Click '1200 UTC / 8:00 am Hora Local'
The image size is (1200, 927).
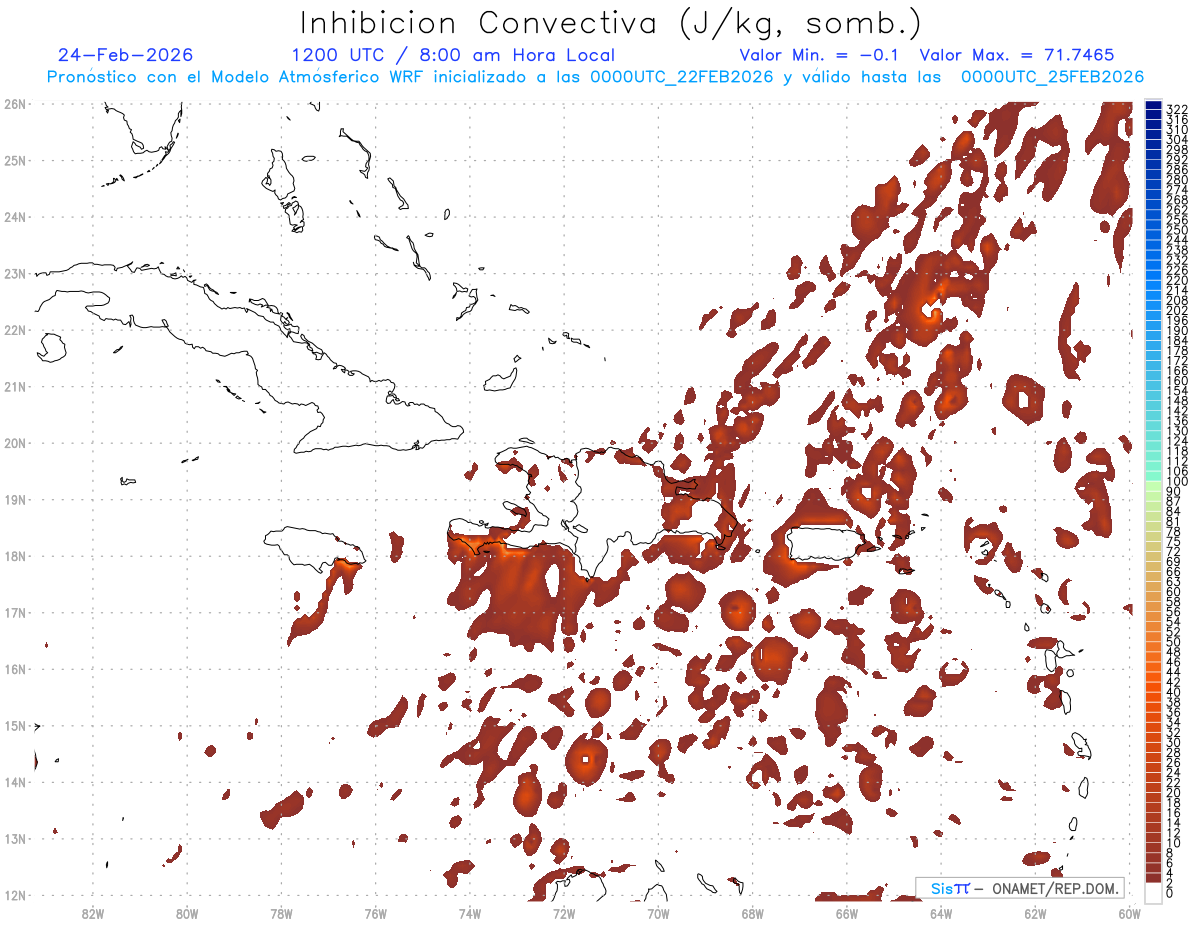[x=453, y=55]
